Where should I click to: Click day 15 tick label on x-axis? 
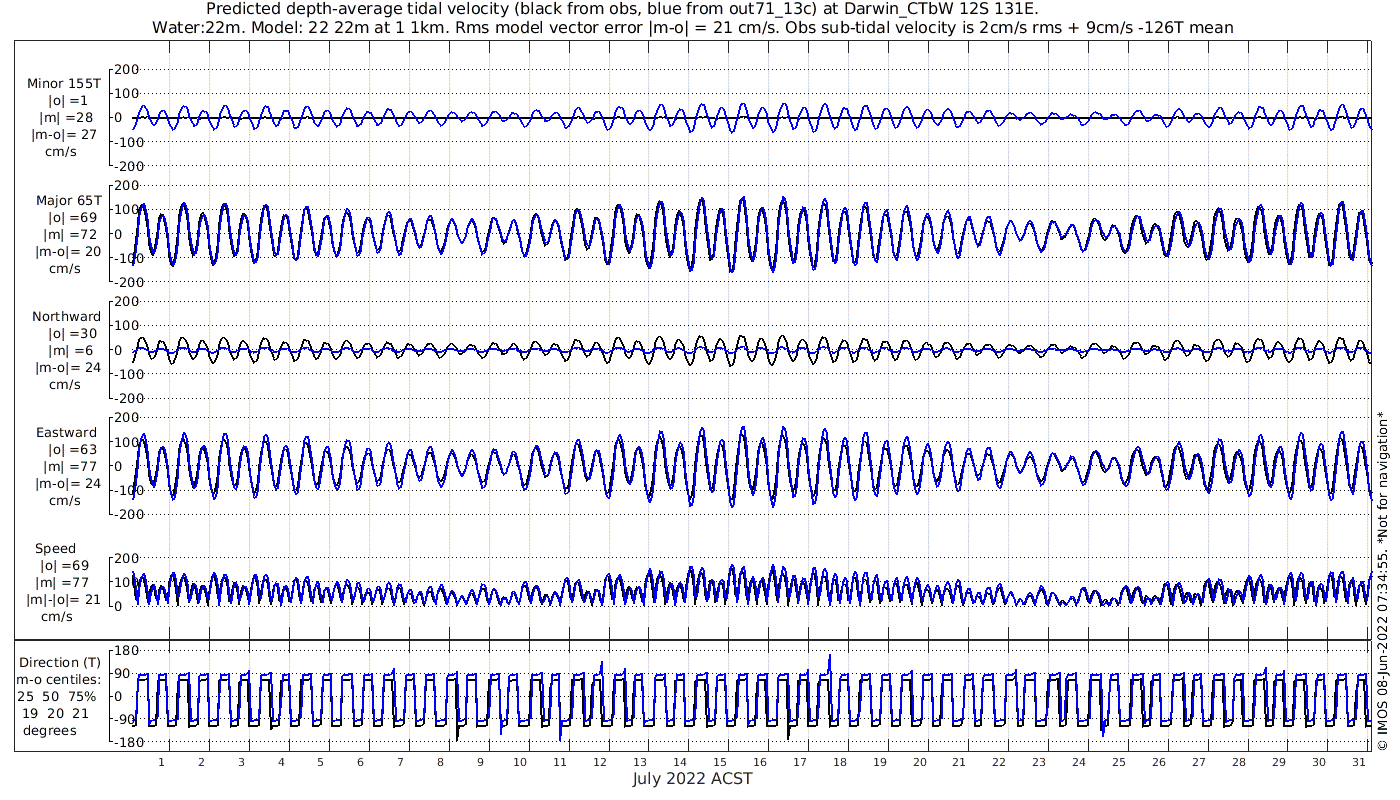click(720, 763)
